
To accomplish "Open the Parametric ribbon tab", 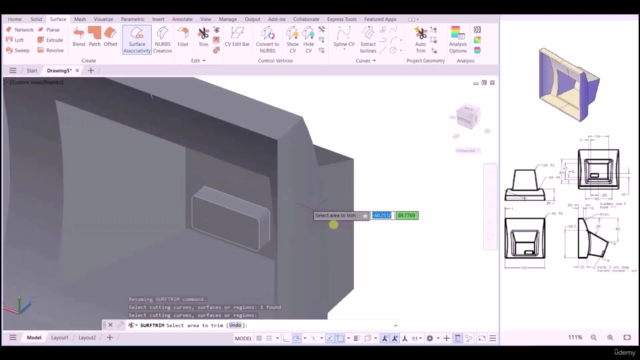I will [132, 19].
